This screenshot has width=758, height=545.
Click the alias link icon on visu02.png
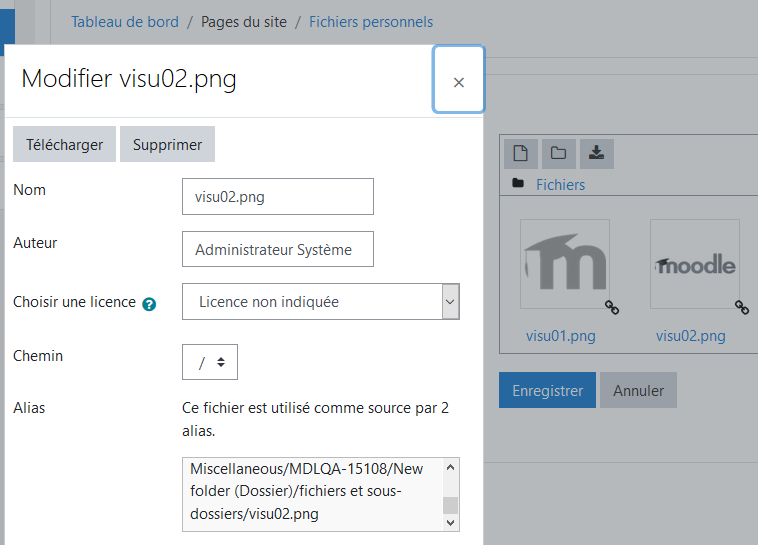[x=742, y=308]
